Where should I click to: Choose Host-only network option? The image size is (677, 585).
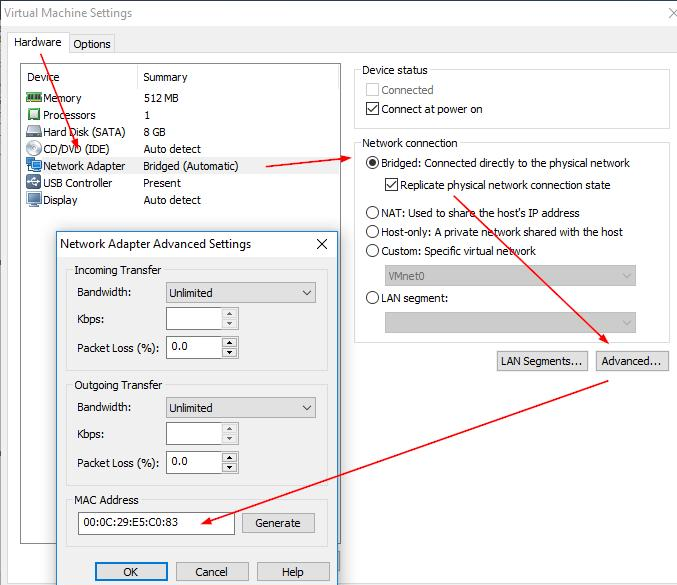click(373, 232)
